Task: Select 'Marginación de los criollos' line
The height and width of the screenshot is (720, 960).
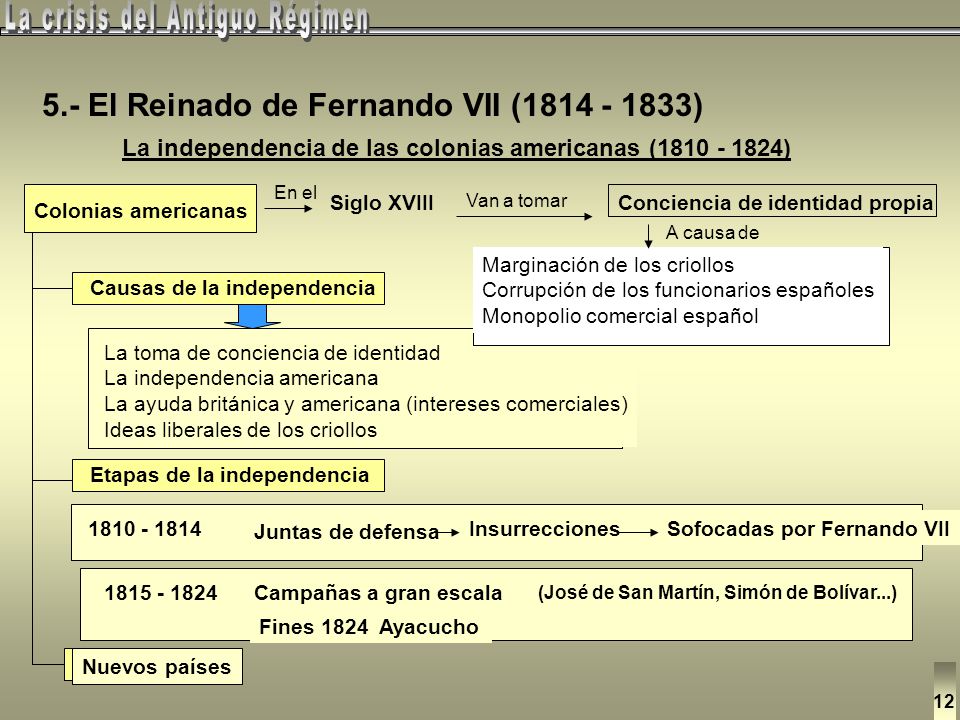Action: point(607,265)
